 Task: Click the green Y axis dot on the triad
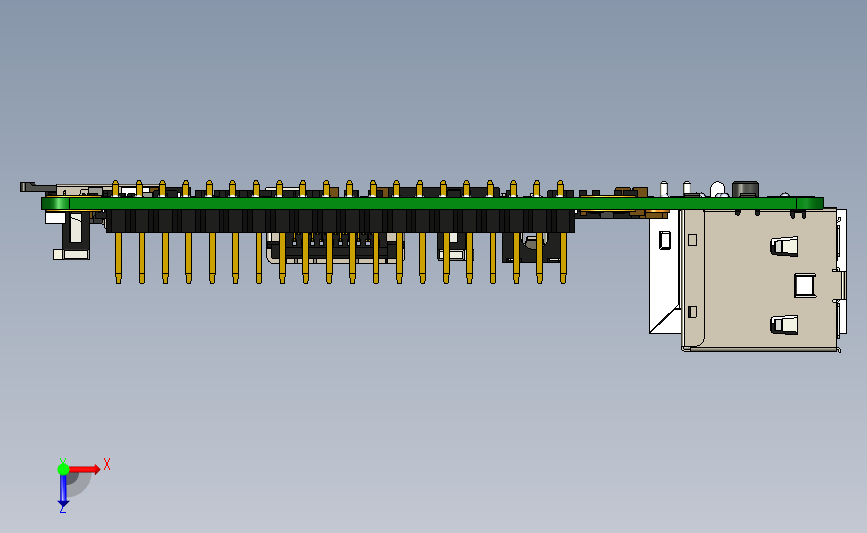click(63, 469)
